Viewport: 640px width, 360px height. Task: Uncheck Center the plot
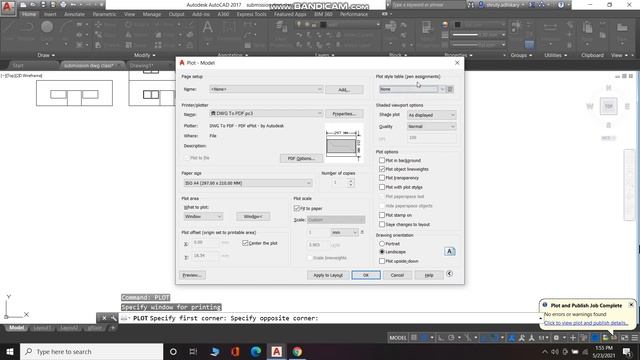click(x=245, y=243)
